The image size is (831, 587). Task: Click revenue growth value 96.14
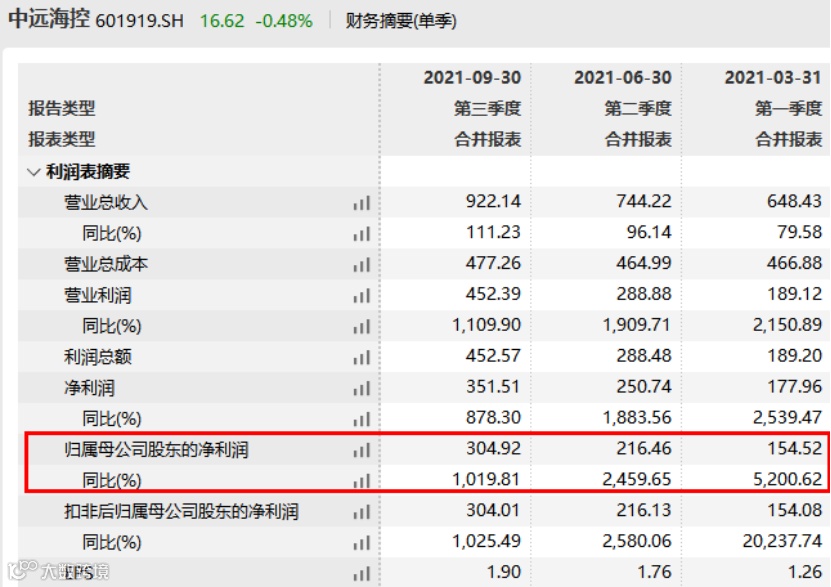pos(649,232)
